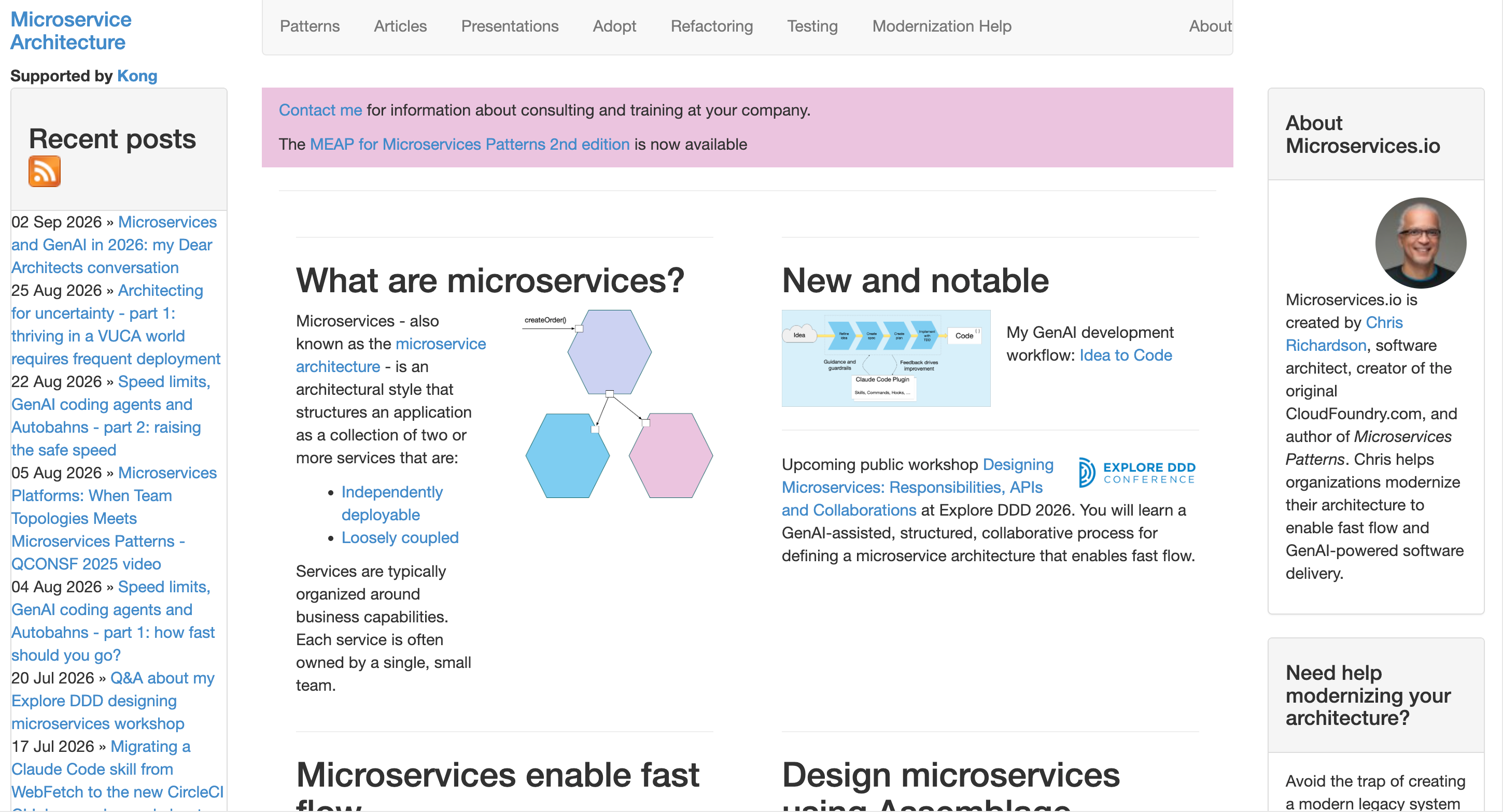Click the Microservice Architecture site title
This screenshot has width=1503, height=812.
point(71,31)
